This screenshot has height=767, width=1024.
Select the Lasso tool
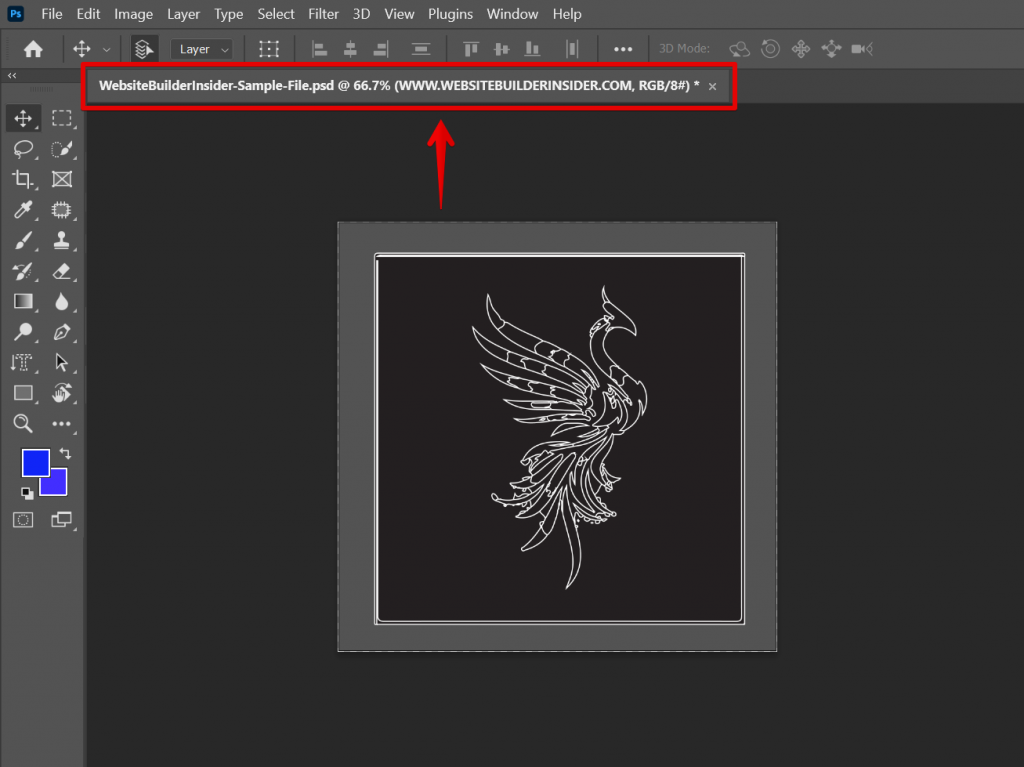[x=23, y=149]
